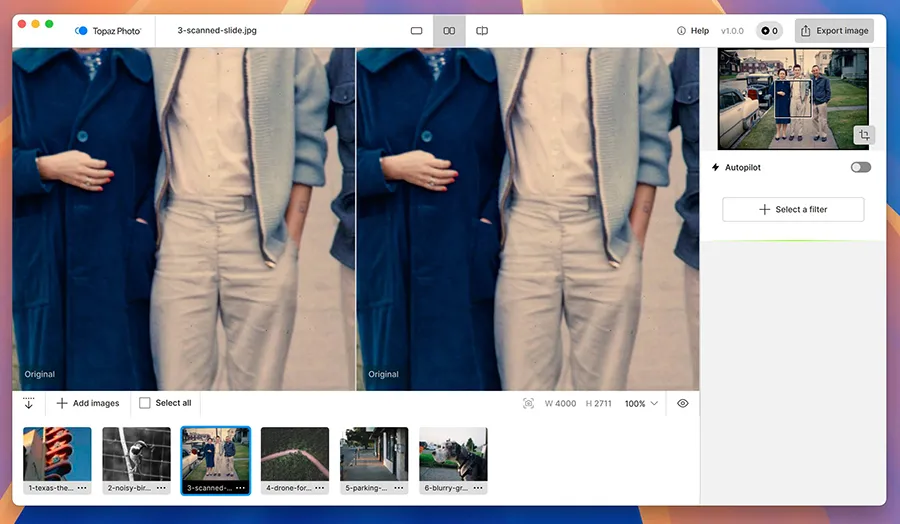Click the Export image button
Screen dimensions: 900x524
(834, 31)
